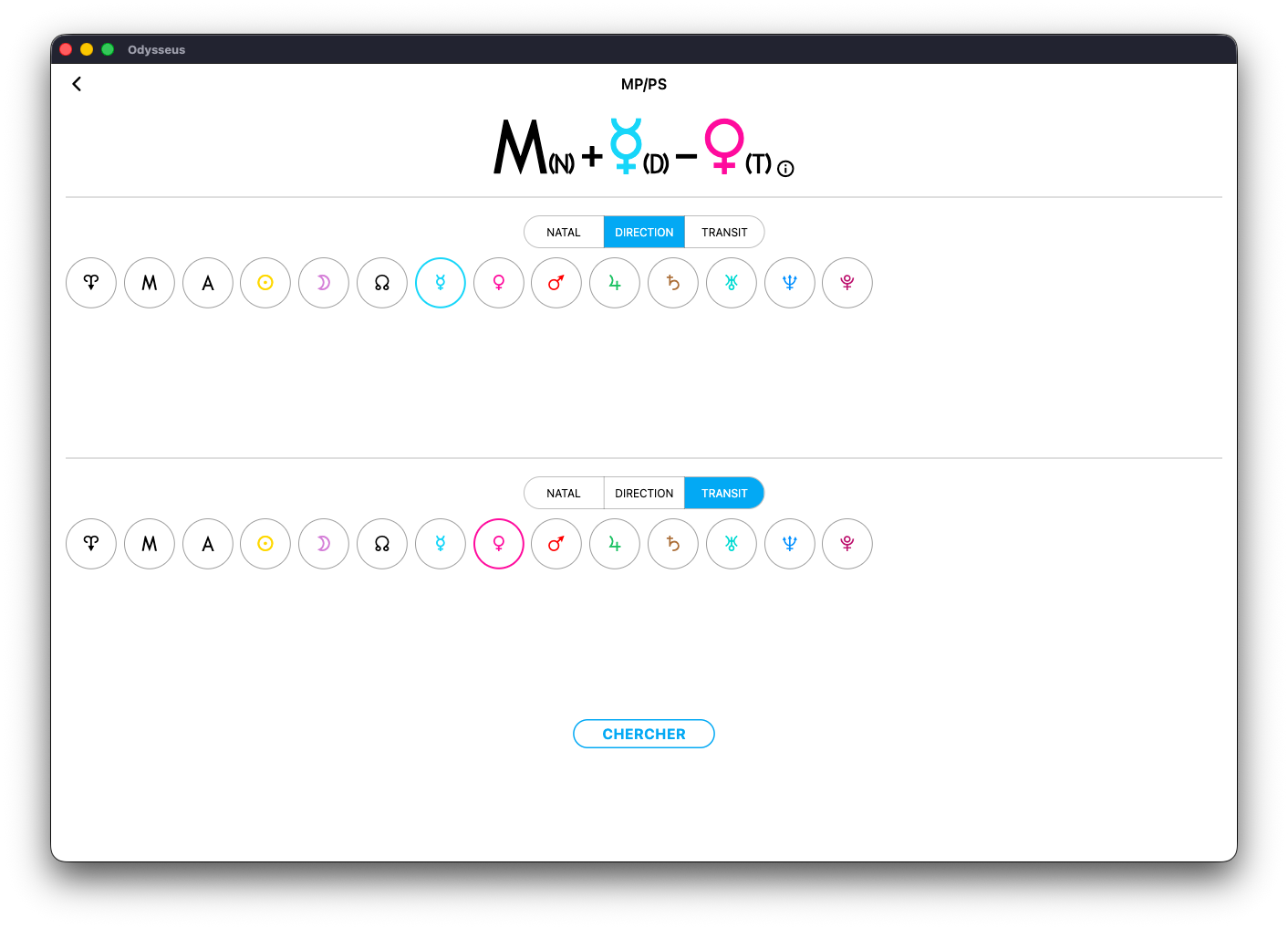Select Mars in the upper planet row

[556, 283]
